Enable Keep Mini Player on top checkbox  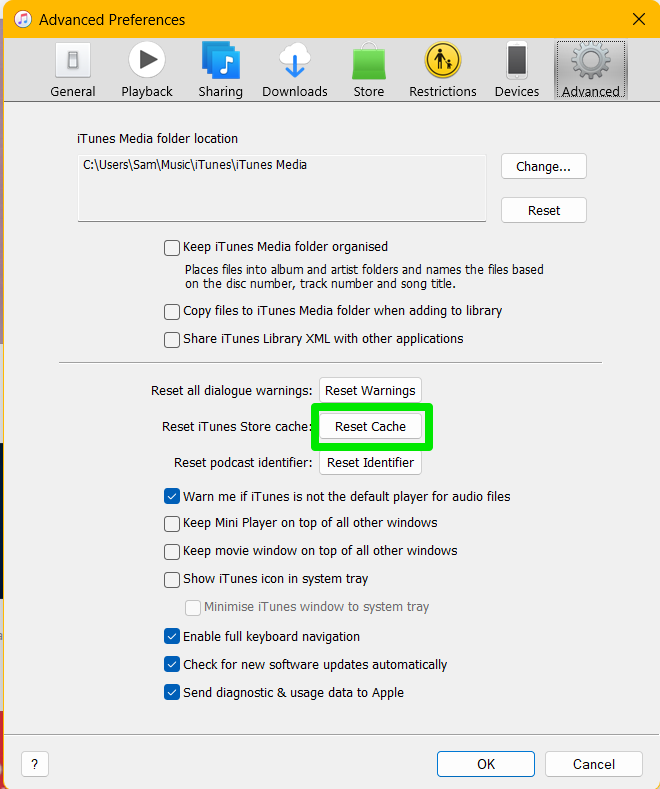click(172, 523)
